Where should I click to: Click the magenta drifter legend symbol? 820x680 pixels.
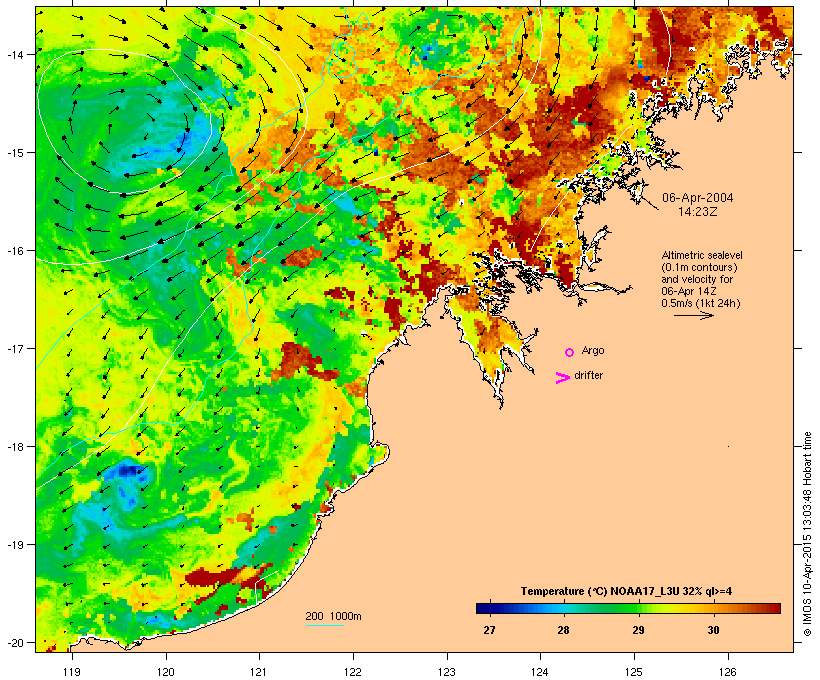[x=563, y=378]
